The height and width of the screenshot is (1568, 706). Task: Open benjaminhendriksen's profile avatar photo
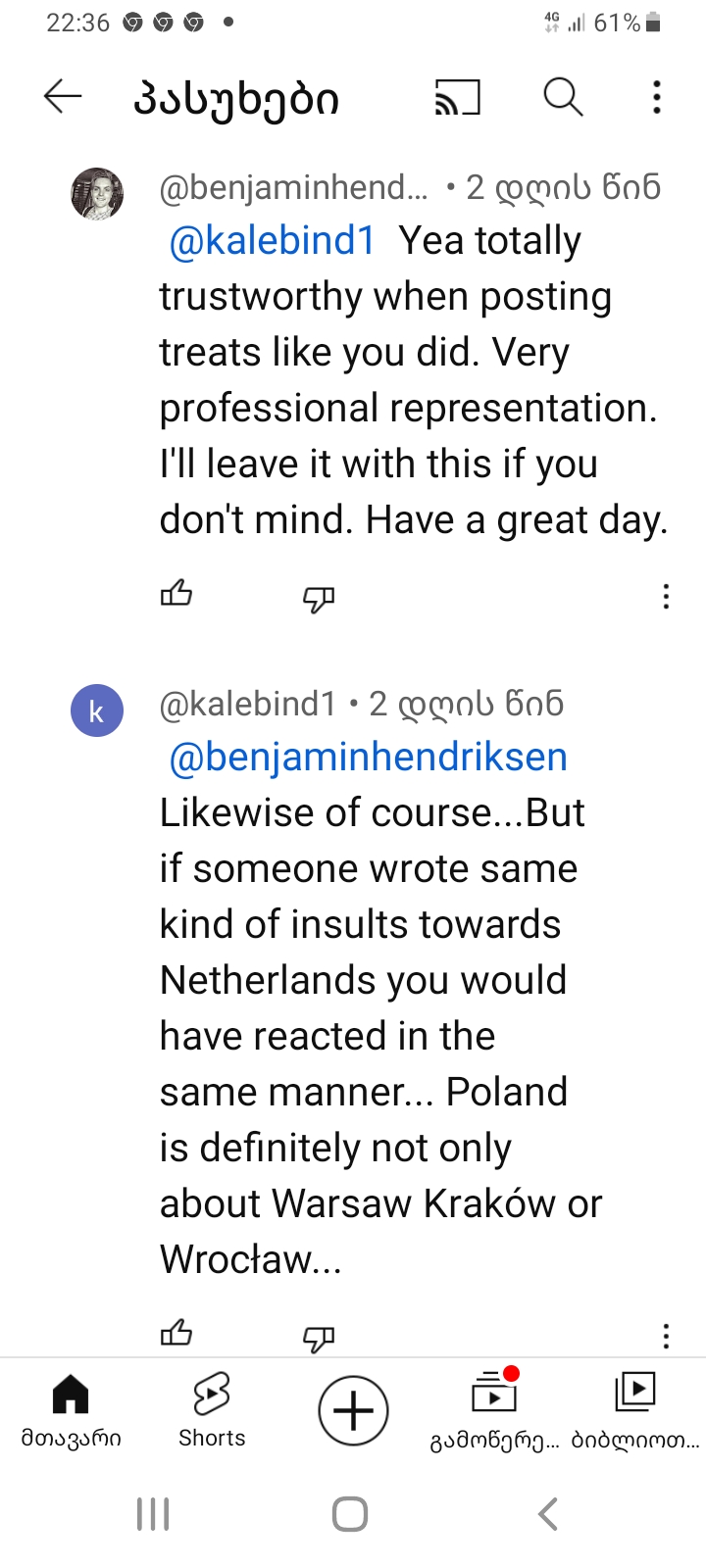[x=97, y=193]
